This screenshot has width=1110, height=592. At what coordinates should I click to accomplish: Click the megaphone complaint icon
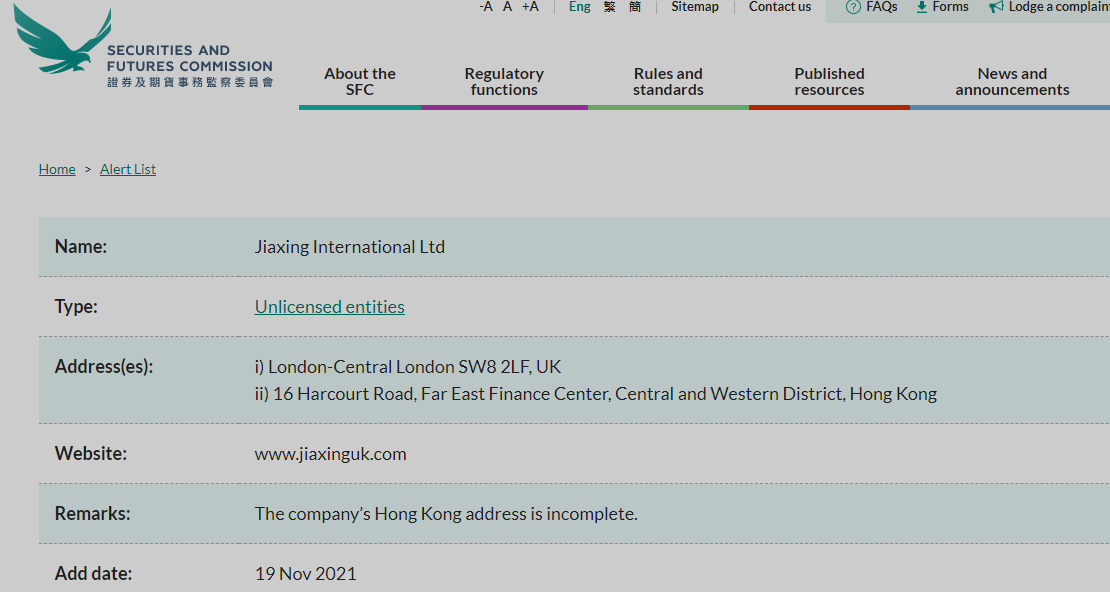996,7
